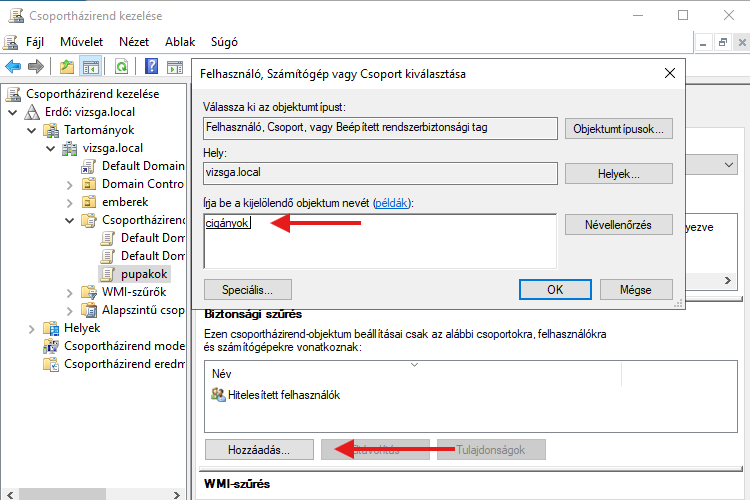
Task: Open the Művelet menu
Action: 81,42
